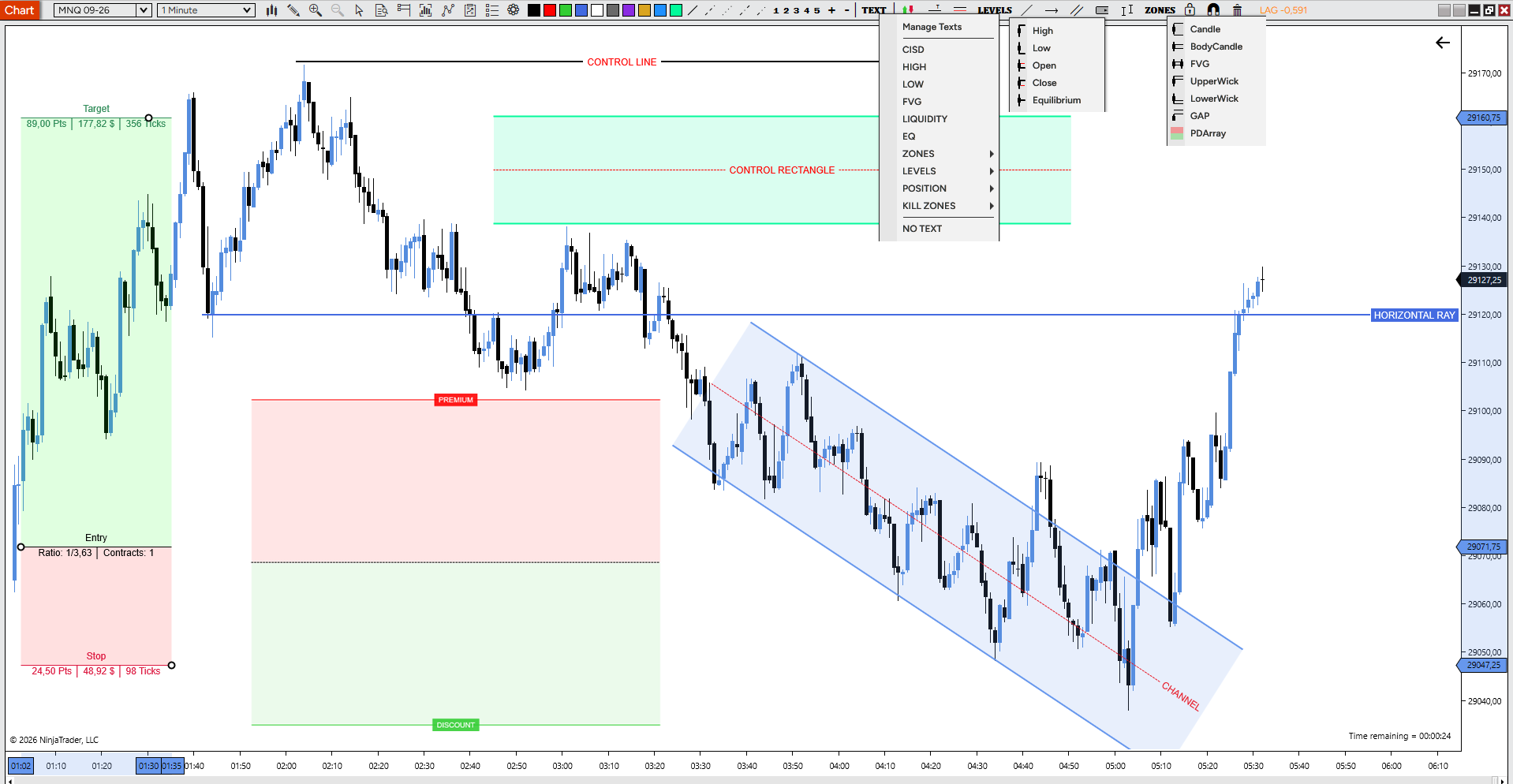Select the cursor pointer tool
The width and height of the screenshot is (1513, 784).
(360, 10)
